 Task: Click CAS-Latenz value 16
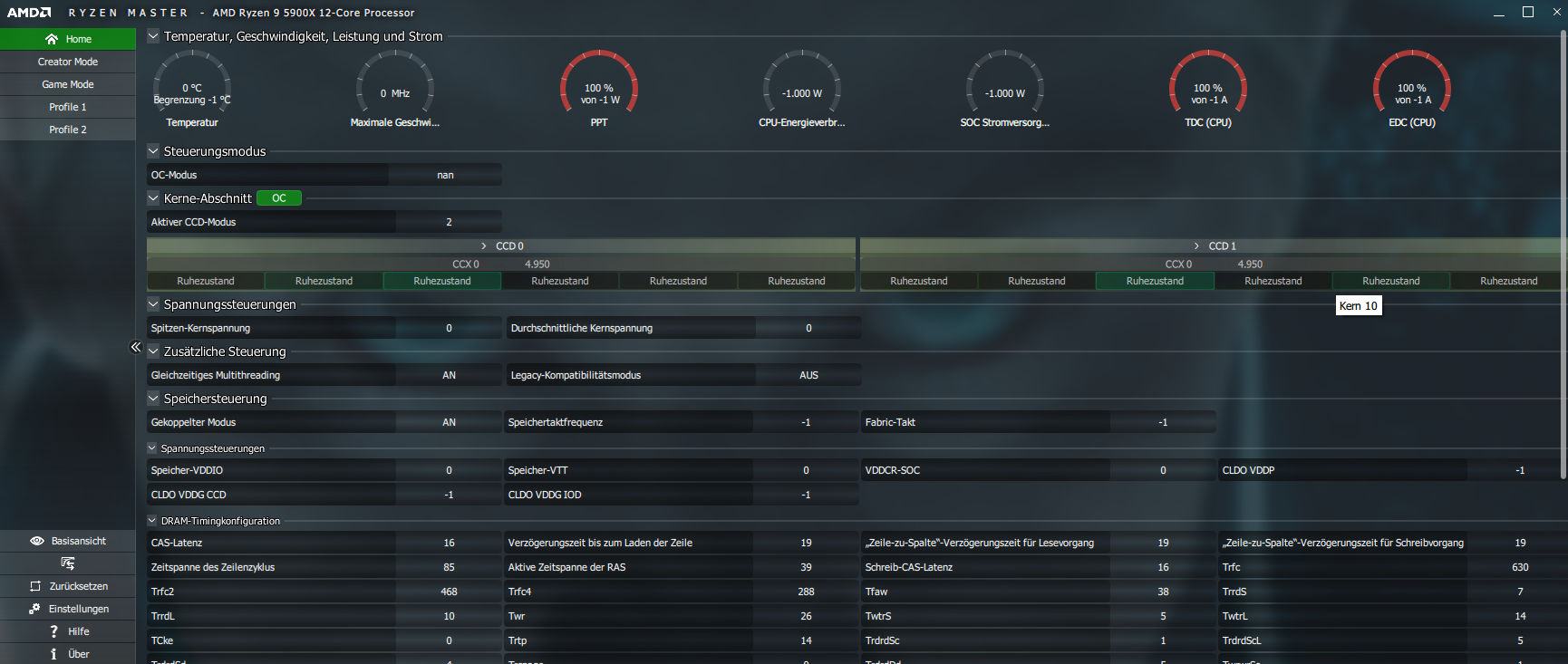coord(449,543)
